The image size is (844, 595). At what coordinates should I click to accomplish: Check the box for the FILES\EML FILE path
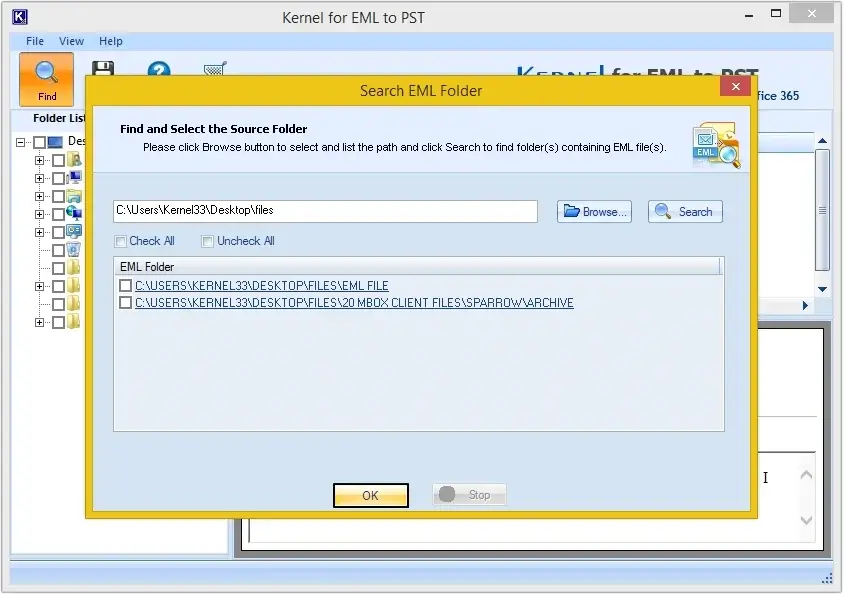pos(125,285)
